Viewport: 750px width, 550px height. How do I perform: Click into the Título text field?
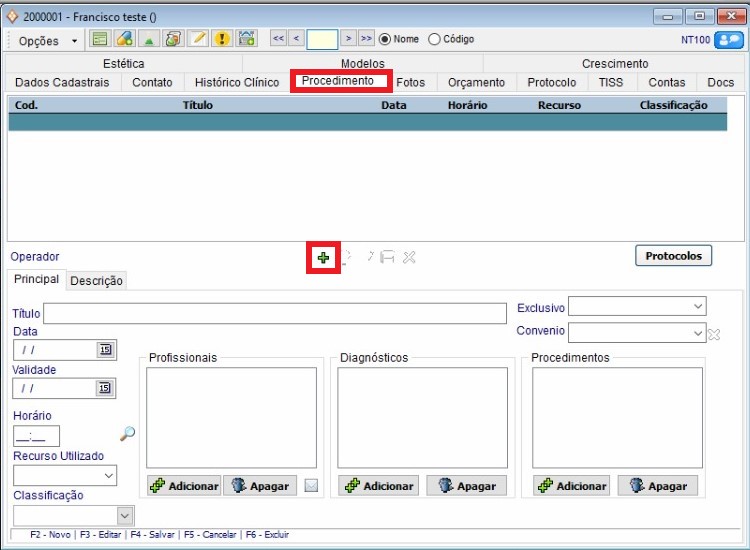coord(275,314)
